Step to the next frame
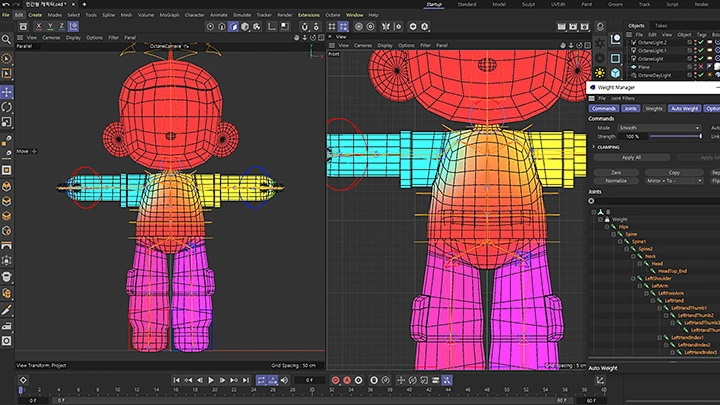The image size is (720, 405). click(222, 380)
